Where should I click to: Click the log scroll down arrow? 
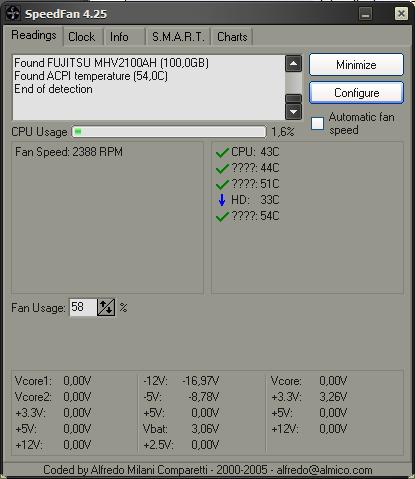point(294,112)
